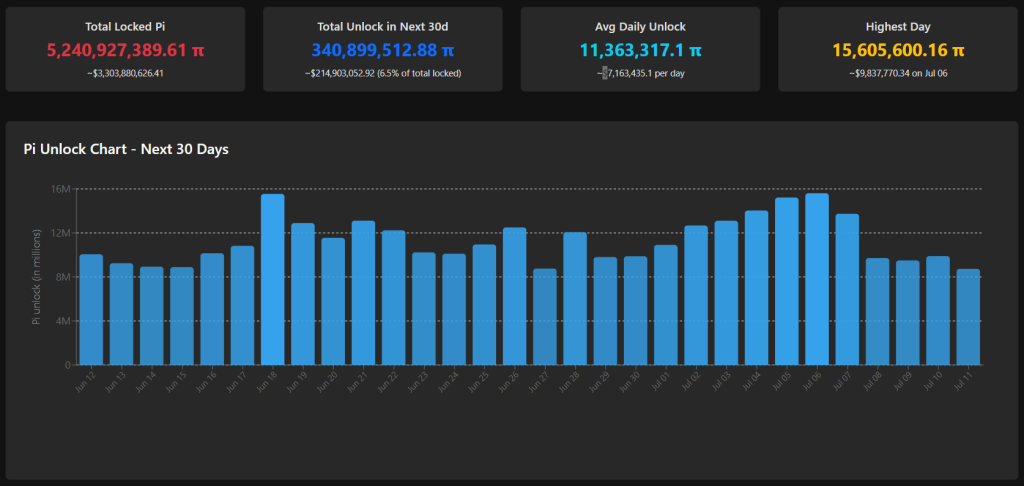Viewport: 1024px width, 486px height.
Task: Select the Jun 21 unlock bar
Action: [363, 293]
